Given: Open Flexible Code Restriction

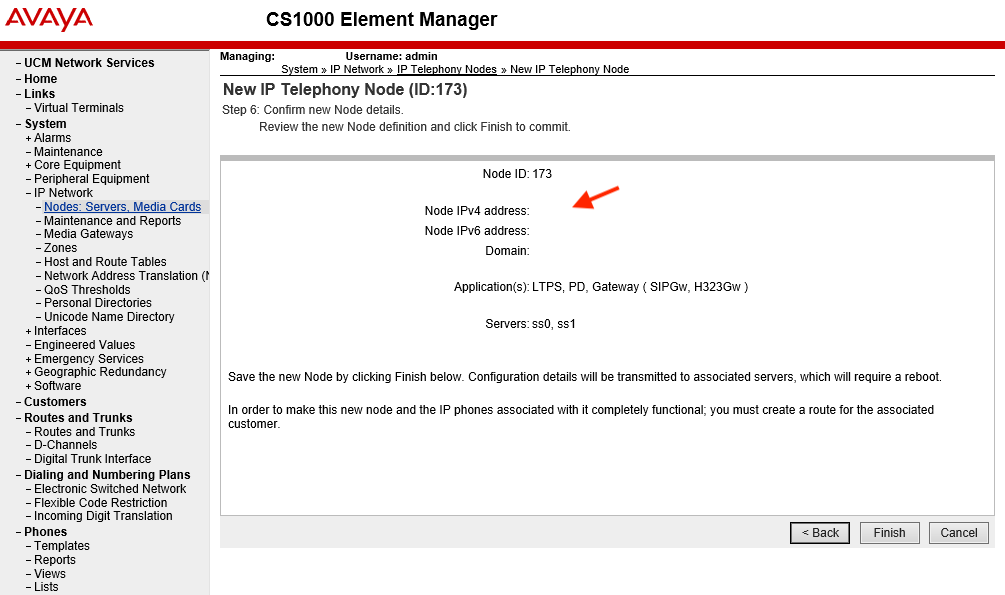Looking at the screenshot, I should [x=101, y=503].
